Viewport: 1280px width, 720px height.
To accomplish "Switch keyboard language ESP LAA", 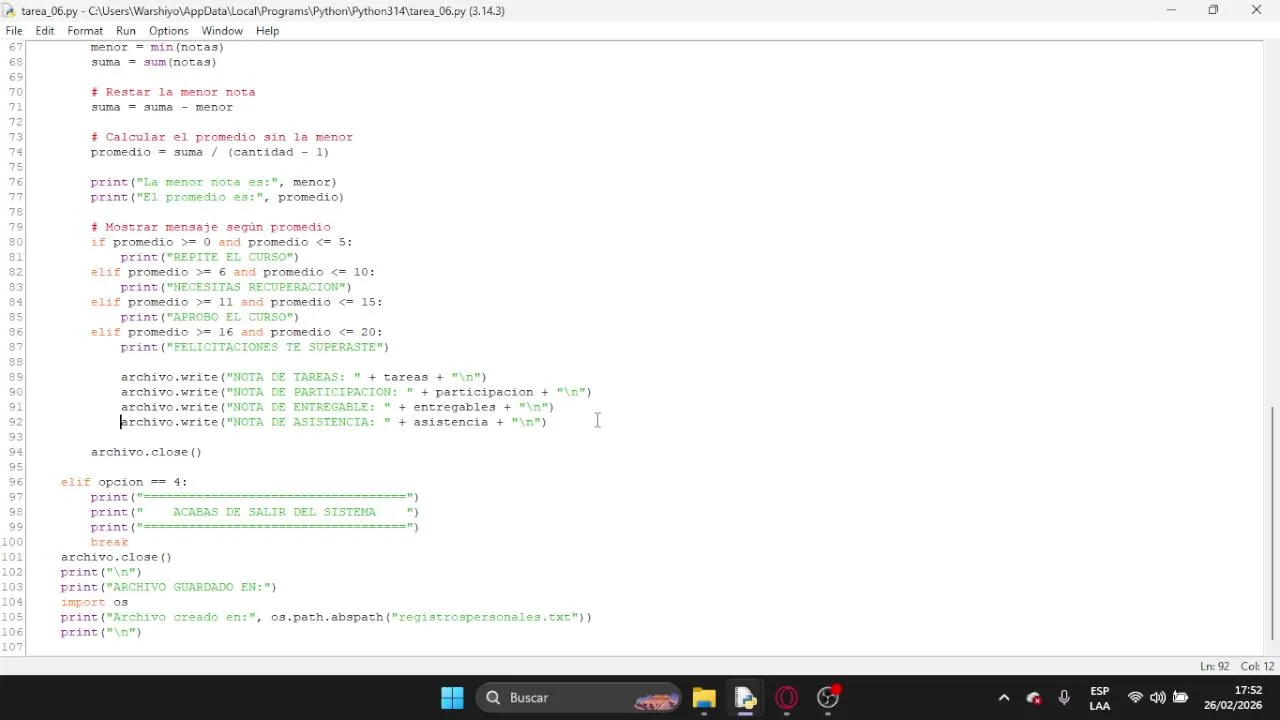I will 1100,698.
